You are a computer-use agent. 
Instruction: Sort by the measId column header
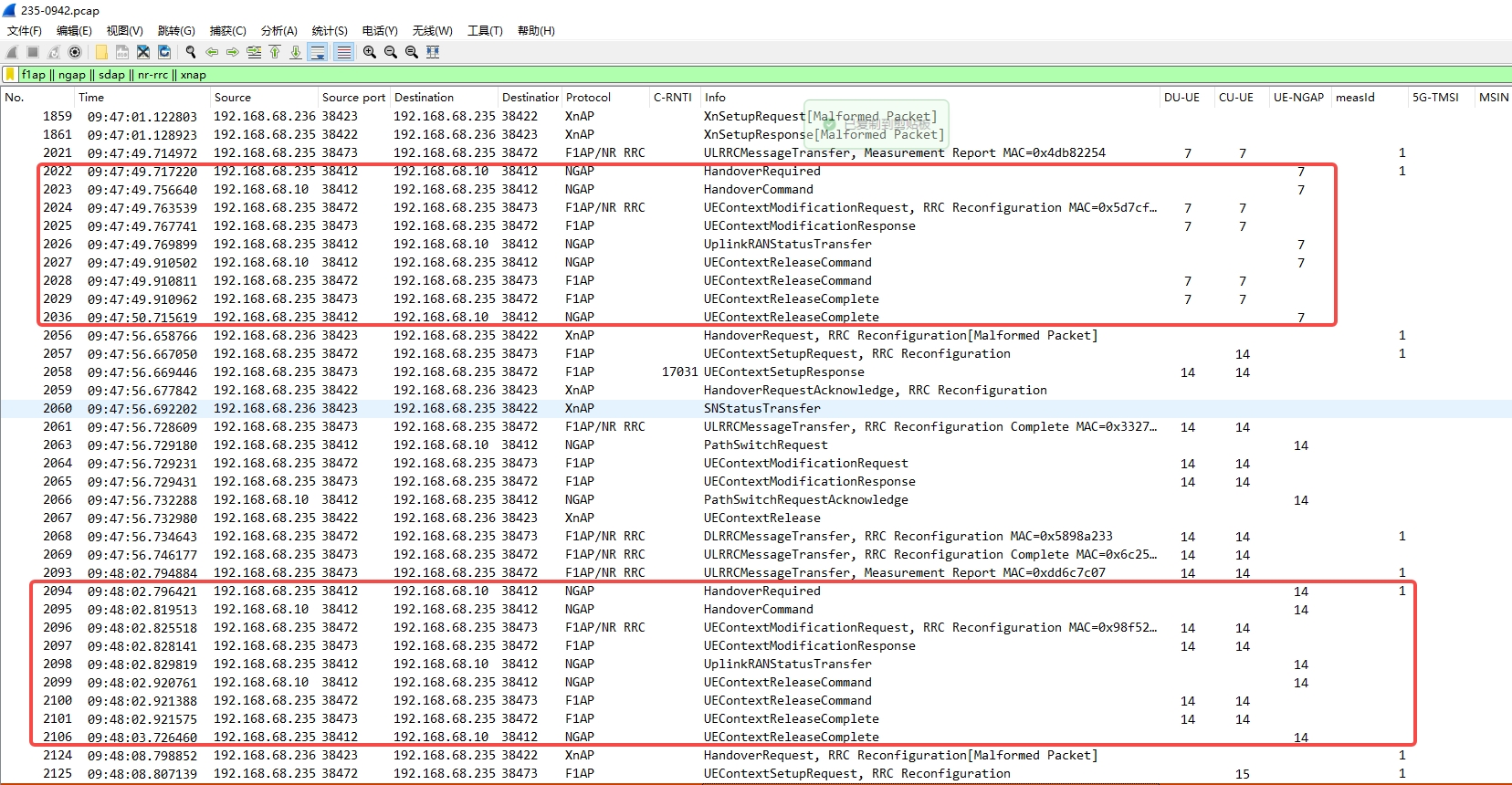(1369, 98)
